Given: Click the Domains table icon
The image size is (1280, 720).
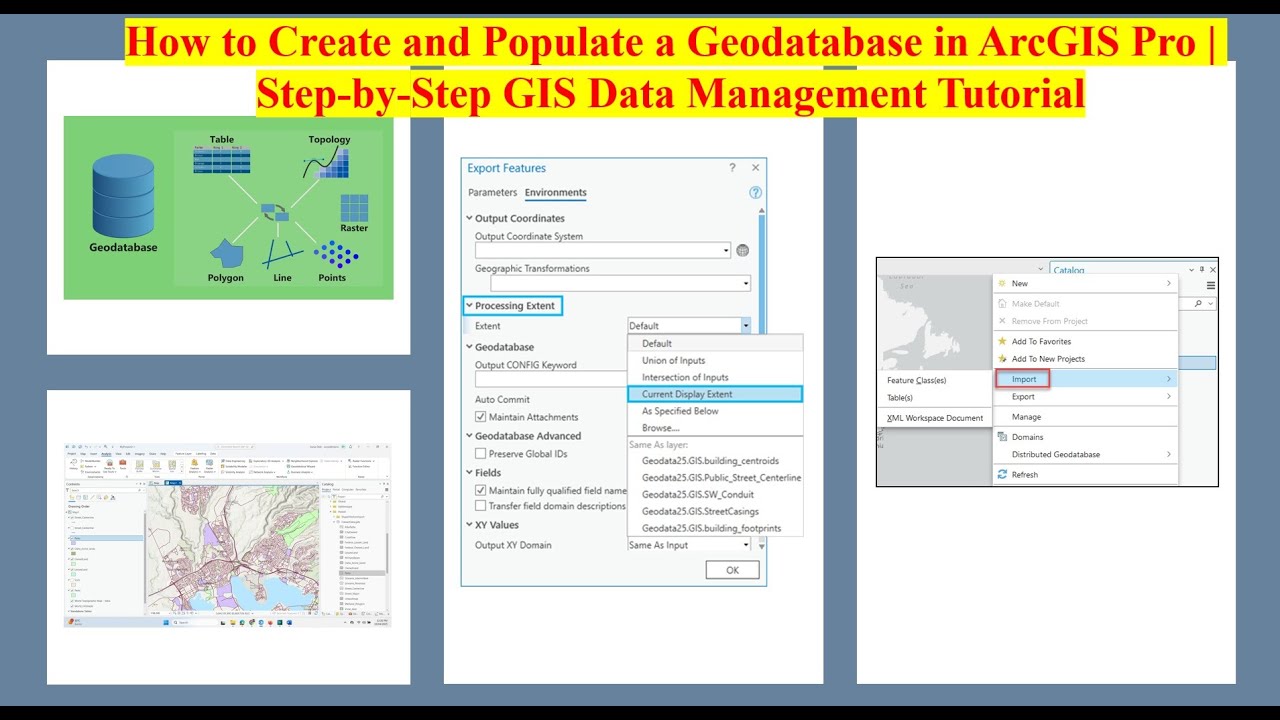Looking at the screenshot, I should coord(1002,437).
